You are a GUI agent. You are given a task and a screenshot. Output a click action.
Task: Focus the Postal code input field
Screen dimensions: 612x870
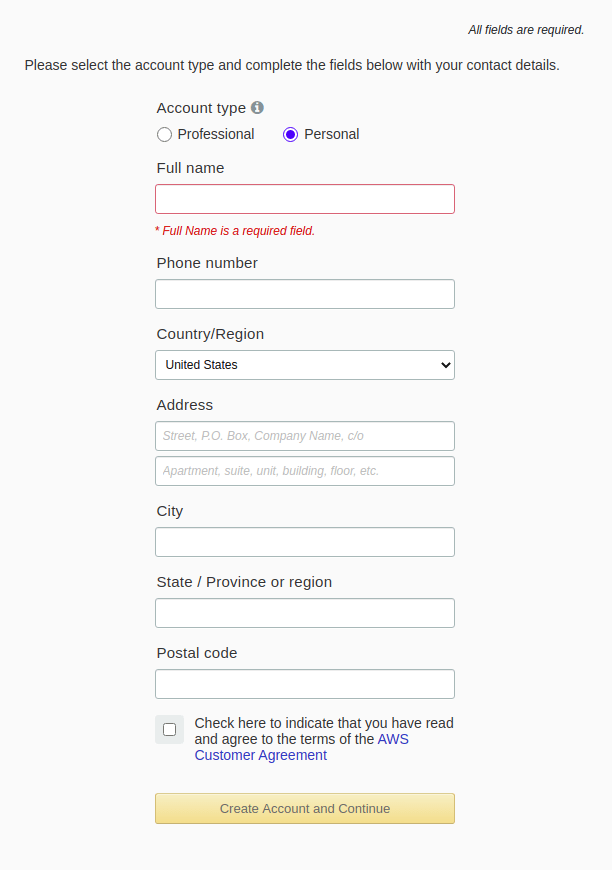point(305,684)
